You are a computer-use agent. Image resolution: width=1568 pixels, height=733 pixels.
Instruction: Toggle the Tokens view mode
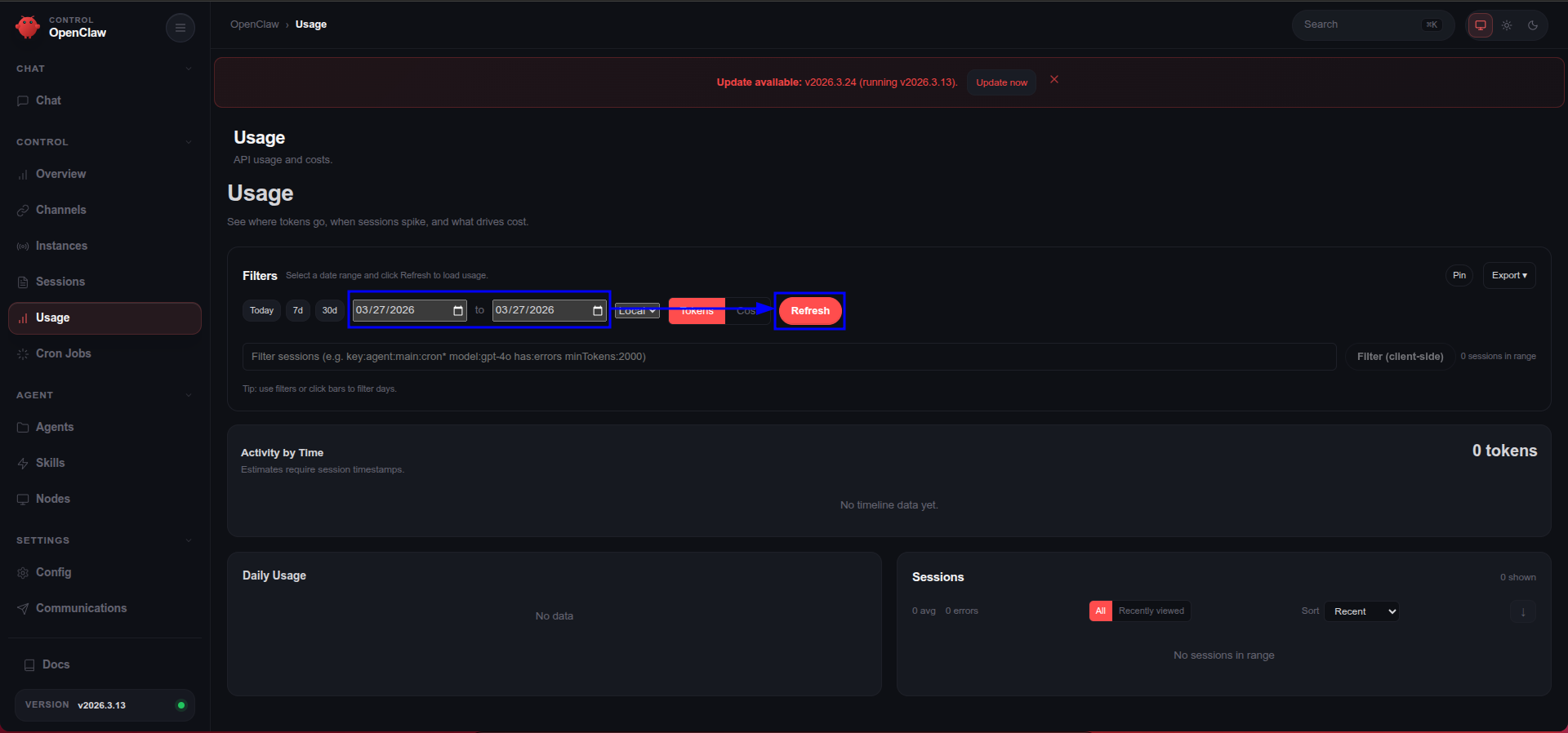(x=697, y=311)
